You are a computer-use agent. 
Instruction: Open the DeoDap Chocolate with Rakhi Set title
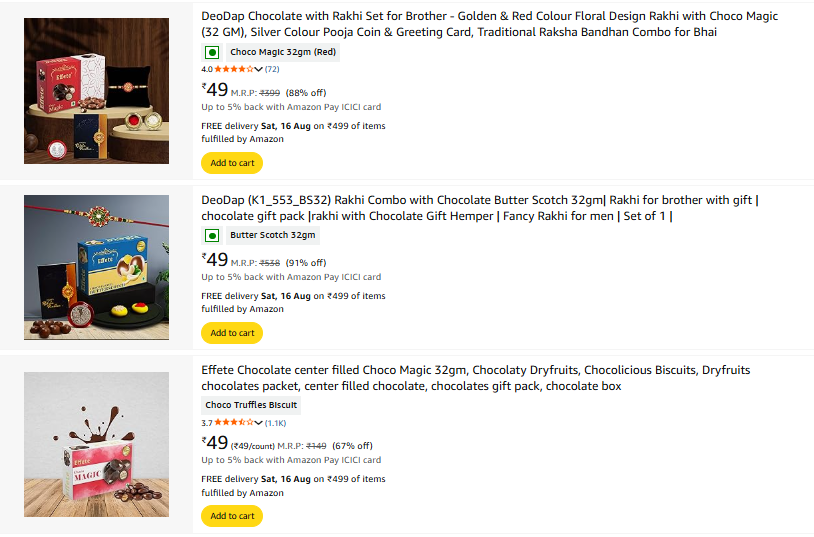pyautogui.click(x=490, y=24)
